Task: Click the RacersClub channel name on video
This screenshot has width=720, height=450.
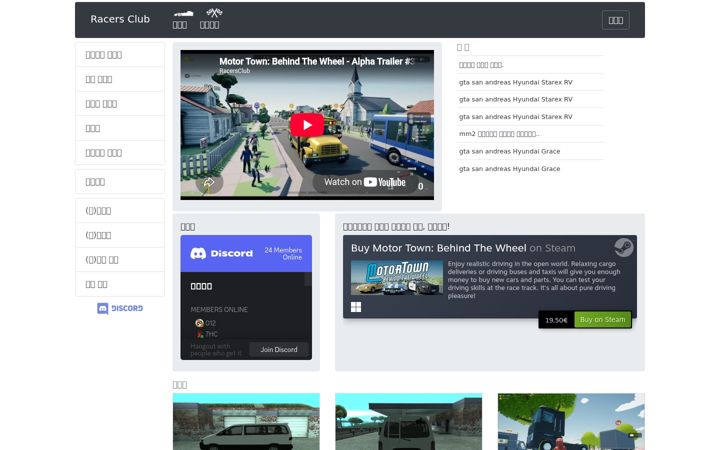Action: [235, 71]
